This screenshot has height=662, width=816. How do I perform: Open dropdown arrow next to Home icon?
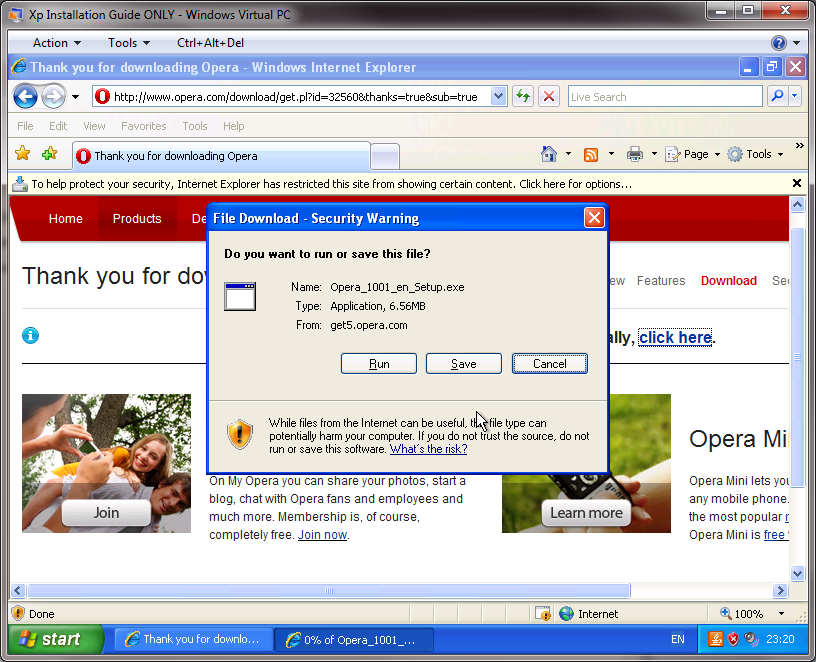point(568,154)
